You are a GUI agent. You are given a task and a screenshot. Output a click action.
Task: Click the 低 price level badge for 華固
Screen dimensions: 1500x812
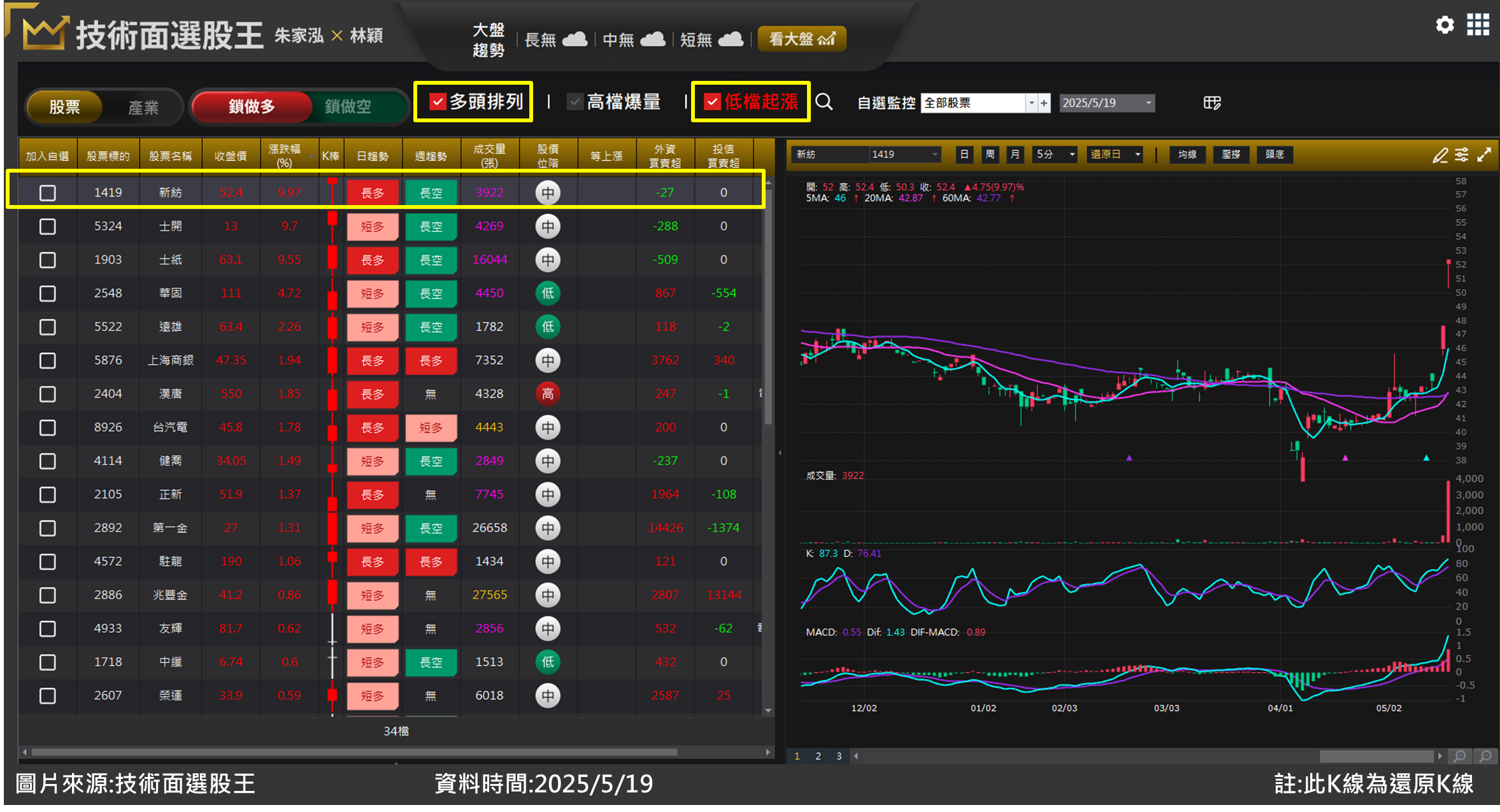point(548,294)
